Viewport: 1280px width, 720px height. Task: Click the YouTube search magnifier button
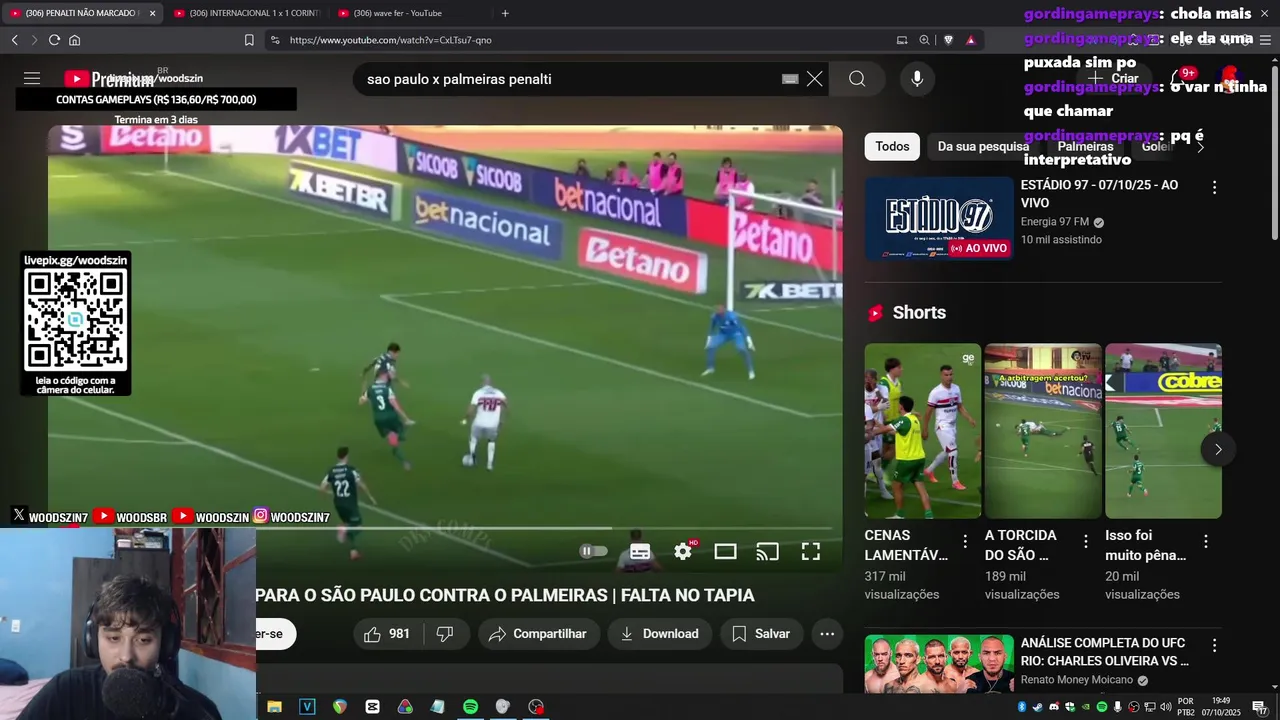point(857,79)
